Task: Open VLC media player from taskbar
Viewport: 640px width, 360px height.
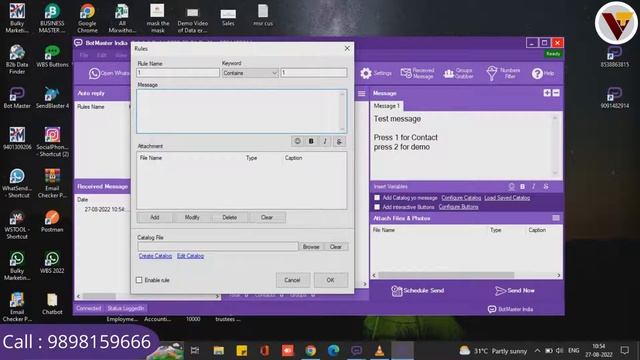Action: [x=380, y=351]
